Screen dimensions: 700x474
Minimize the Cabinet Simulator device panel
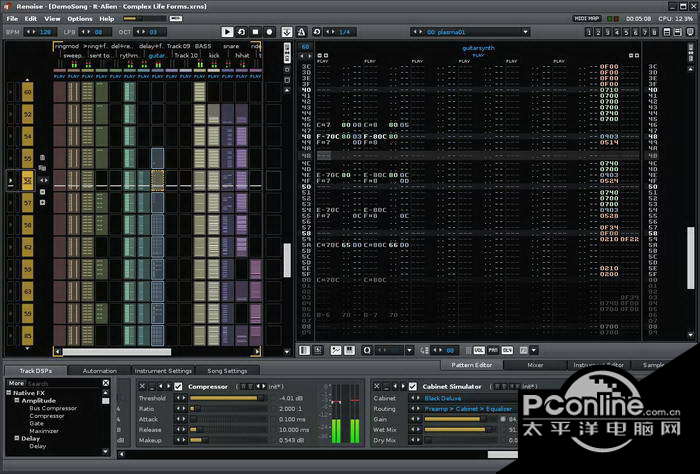pyautogui.click(x=386, y=387)
